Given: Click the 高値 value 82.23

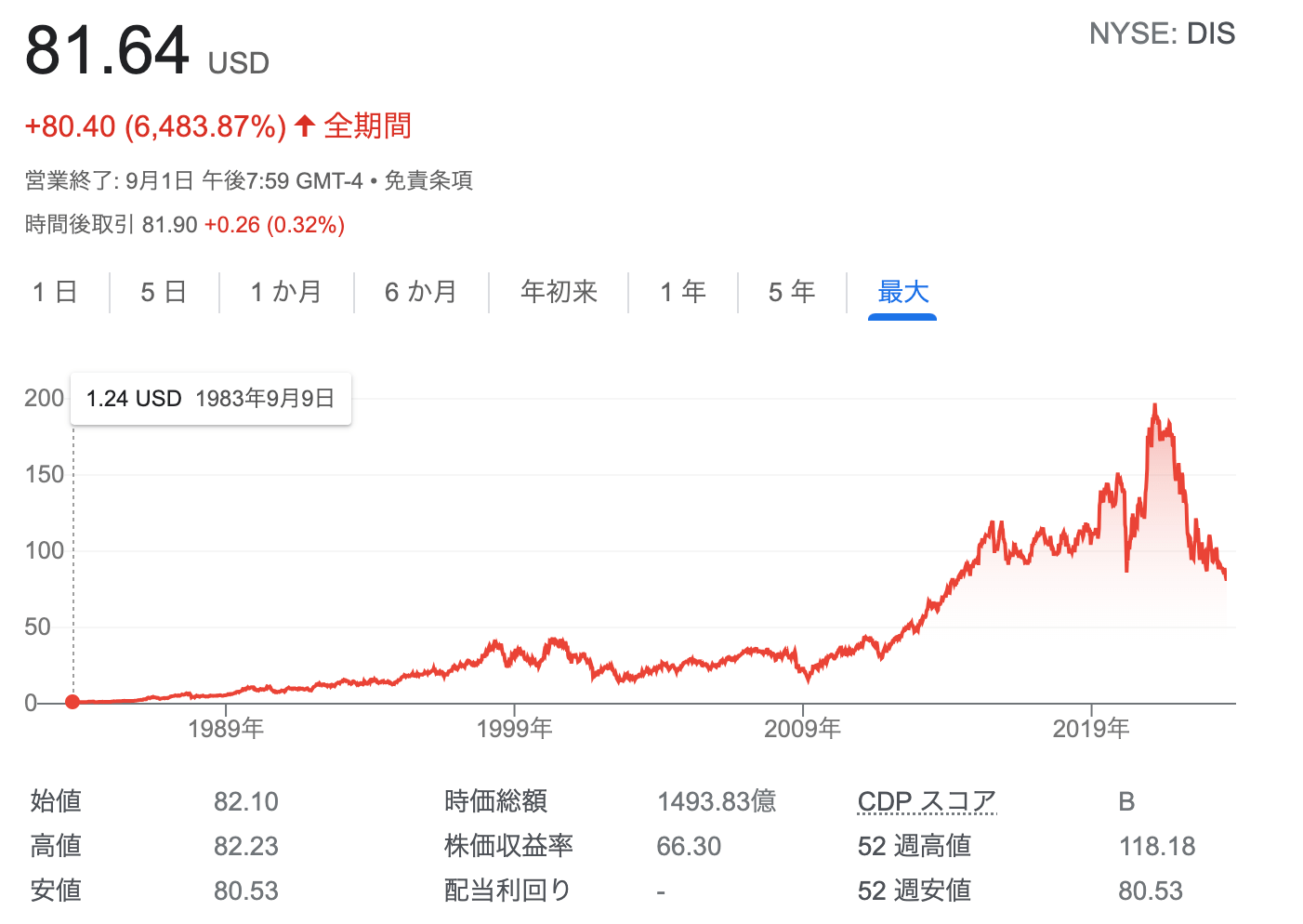Looking at the screenshot, I should [x=246, y=846].
